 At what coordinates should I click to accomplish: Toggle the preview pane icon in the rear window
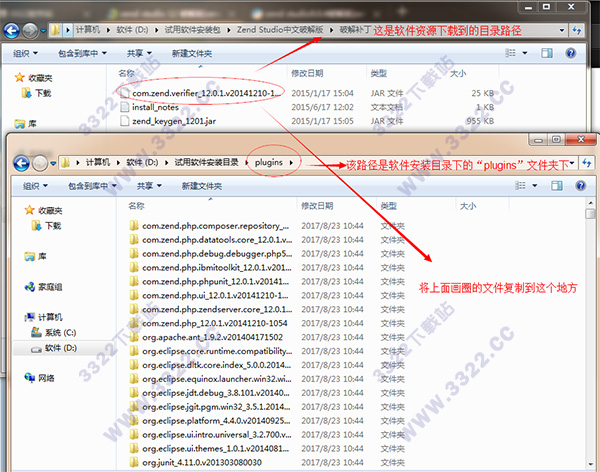coord(547,53)
